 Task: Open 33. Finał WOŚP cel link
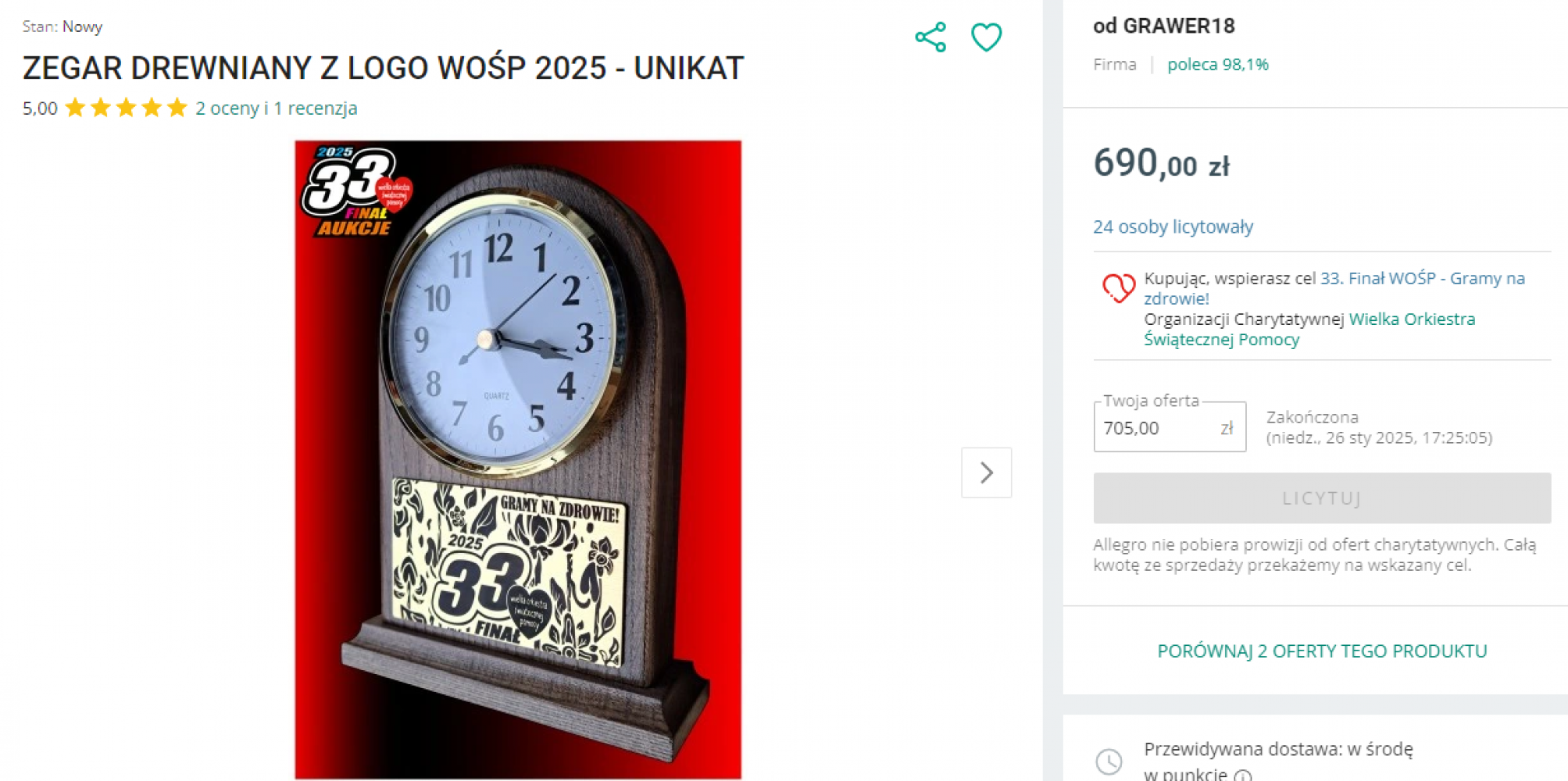(x=1334, y=288)
